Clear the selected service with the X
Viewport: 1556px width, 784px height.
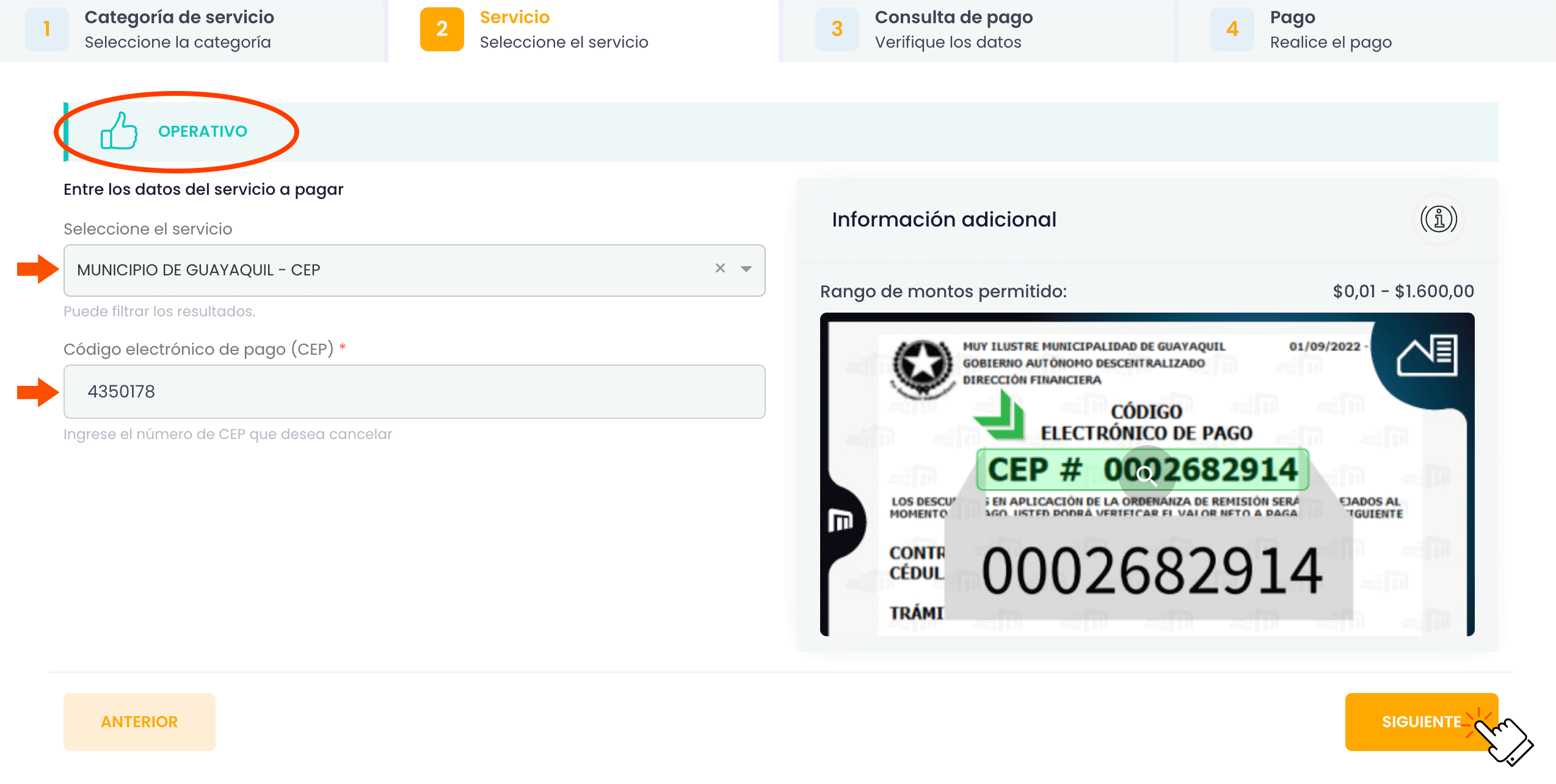coord(721,268)
